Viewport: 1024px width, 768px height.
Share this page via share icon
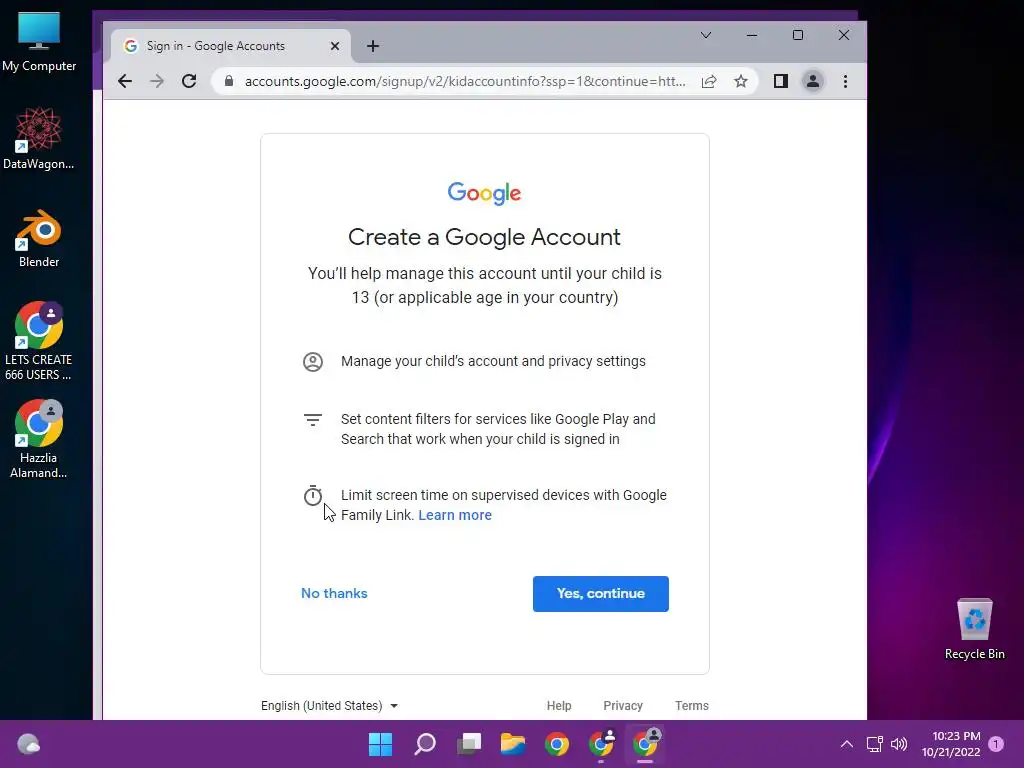pos(709,81)
